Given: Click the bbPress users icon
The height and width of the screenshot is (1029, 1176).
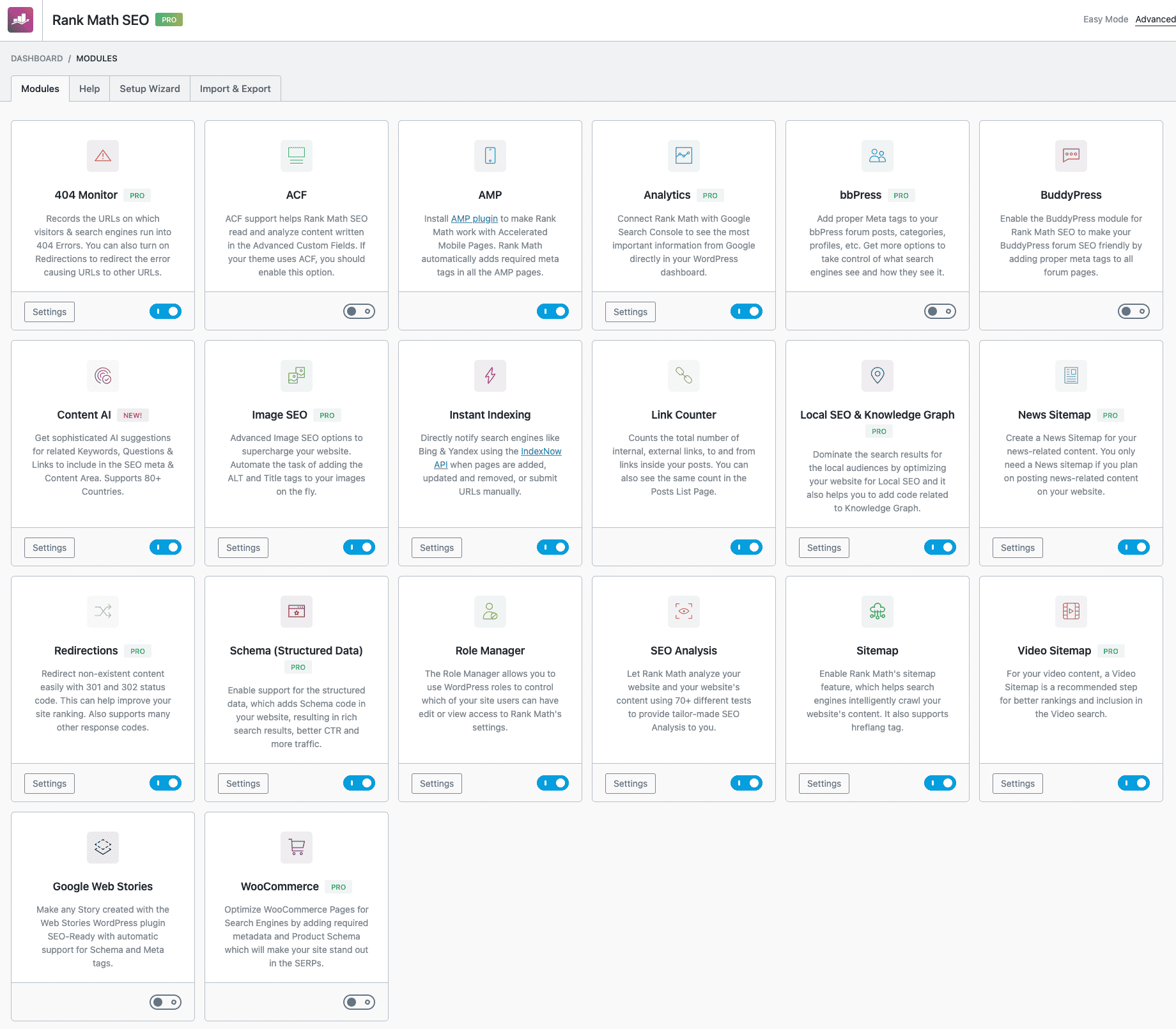Looking at the screenshot, I should 878,156.
